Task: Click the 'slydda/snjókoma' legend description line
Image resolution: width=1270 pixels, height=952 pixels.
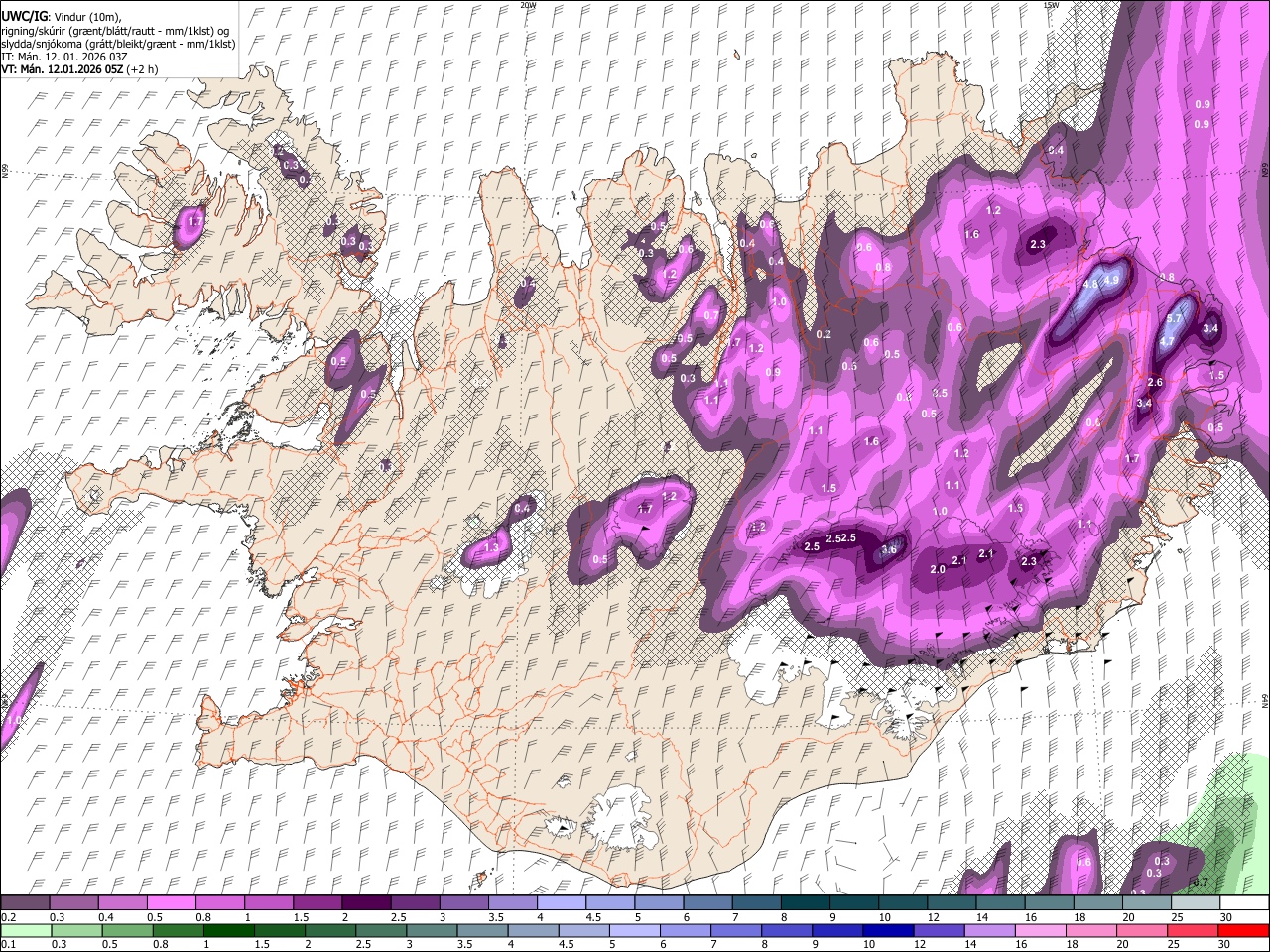Action: (119, 44)
